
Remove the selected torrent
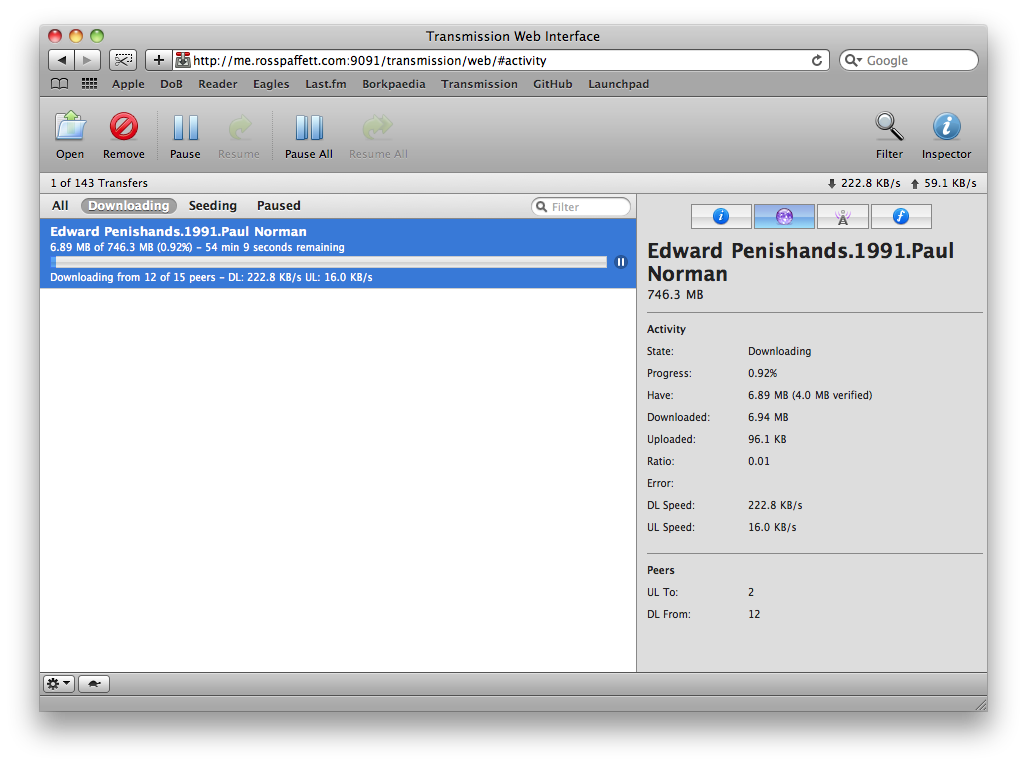pos(124,135)
